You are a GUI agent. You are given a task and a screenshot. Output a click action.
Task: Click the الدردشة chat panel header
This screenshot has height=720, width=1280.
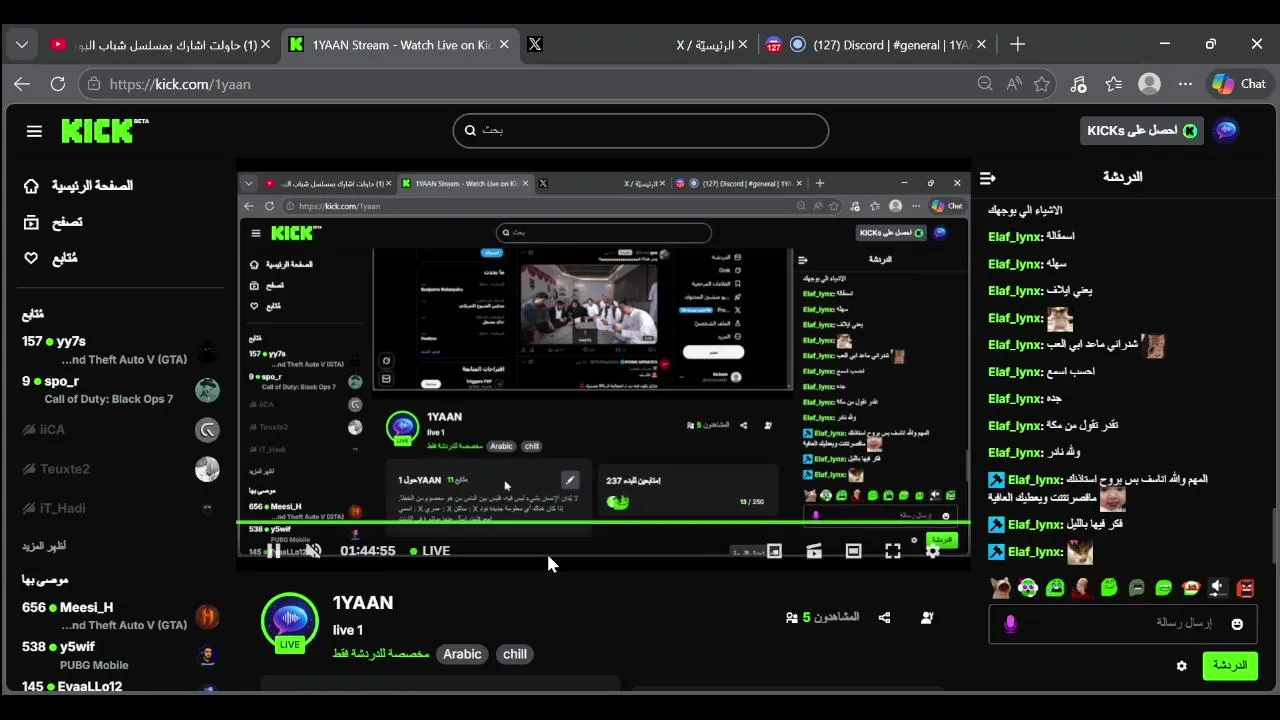1122,177
